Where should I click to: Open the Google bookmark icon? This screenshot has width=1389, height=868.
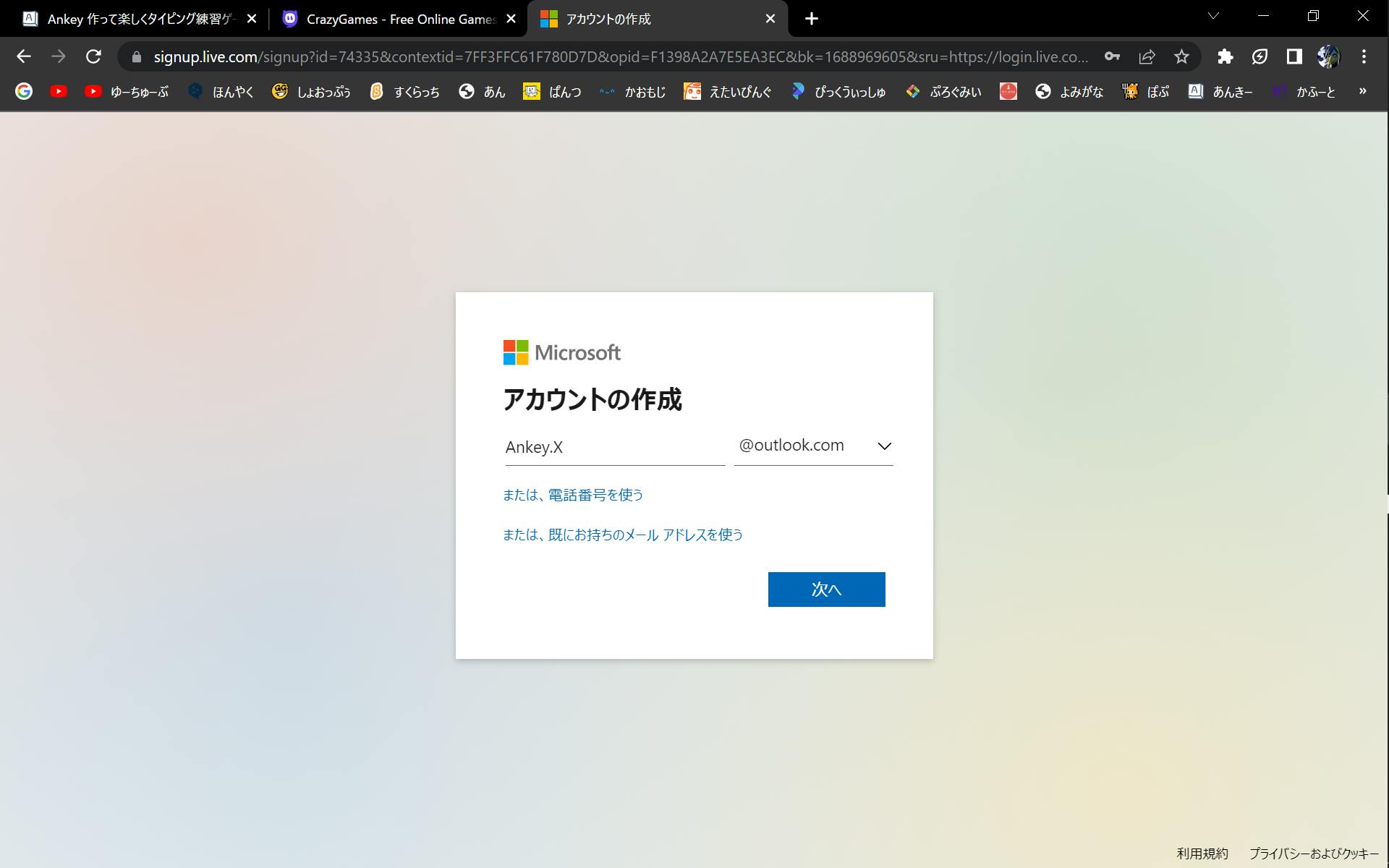[x=24, y=91]
